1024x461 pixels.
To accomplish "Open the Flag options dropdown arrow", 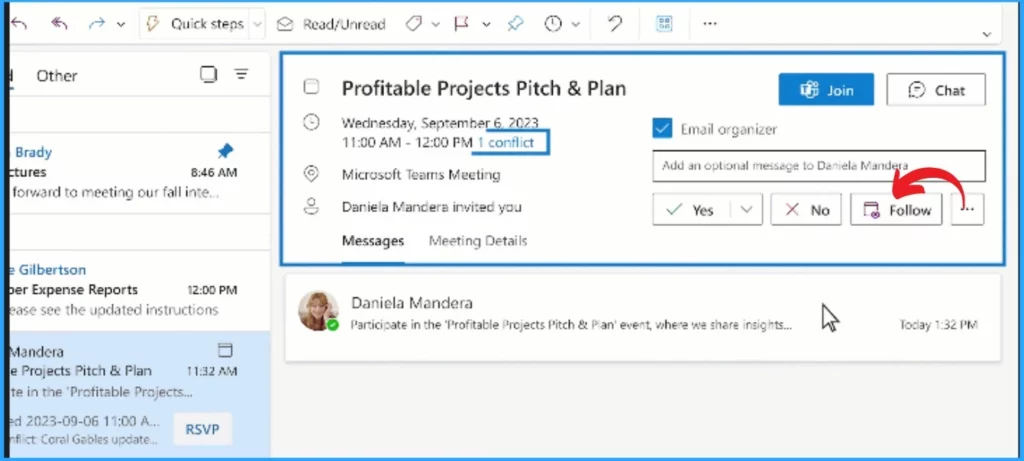I will 486,25.
